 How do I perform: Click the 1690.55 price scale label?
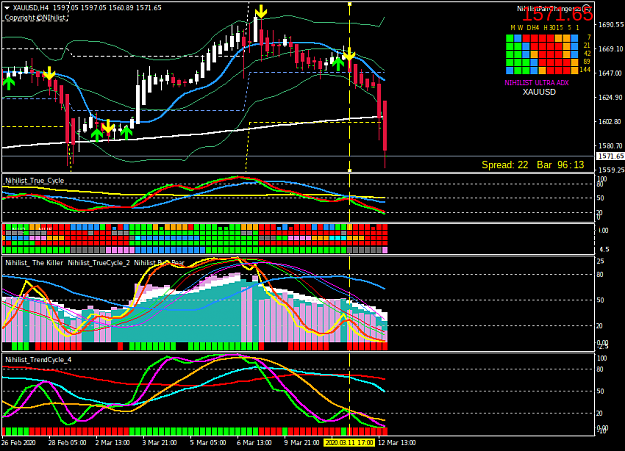[611, 25]
